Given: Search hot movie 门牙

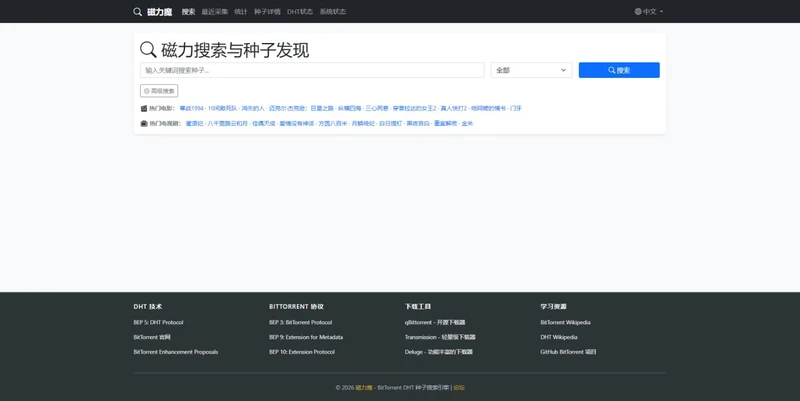Looking at the screenshot, I should (x=516, y=108).
